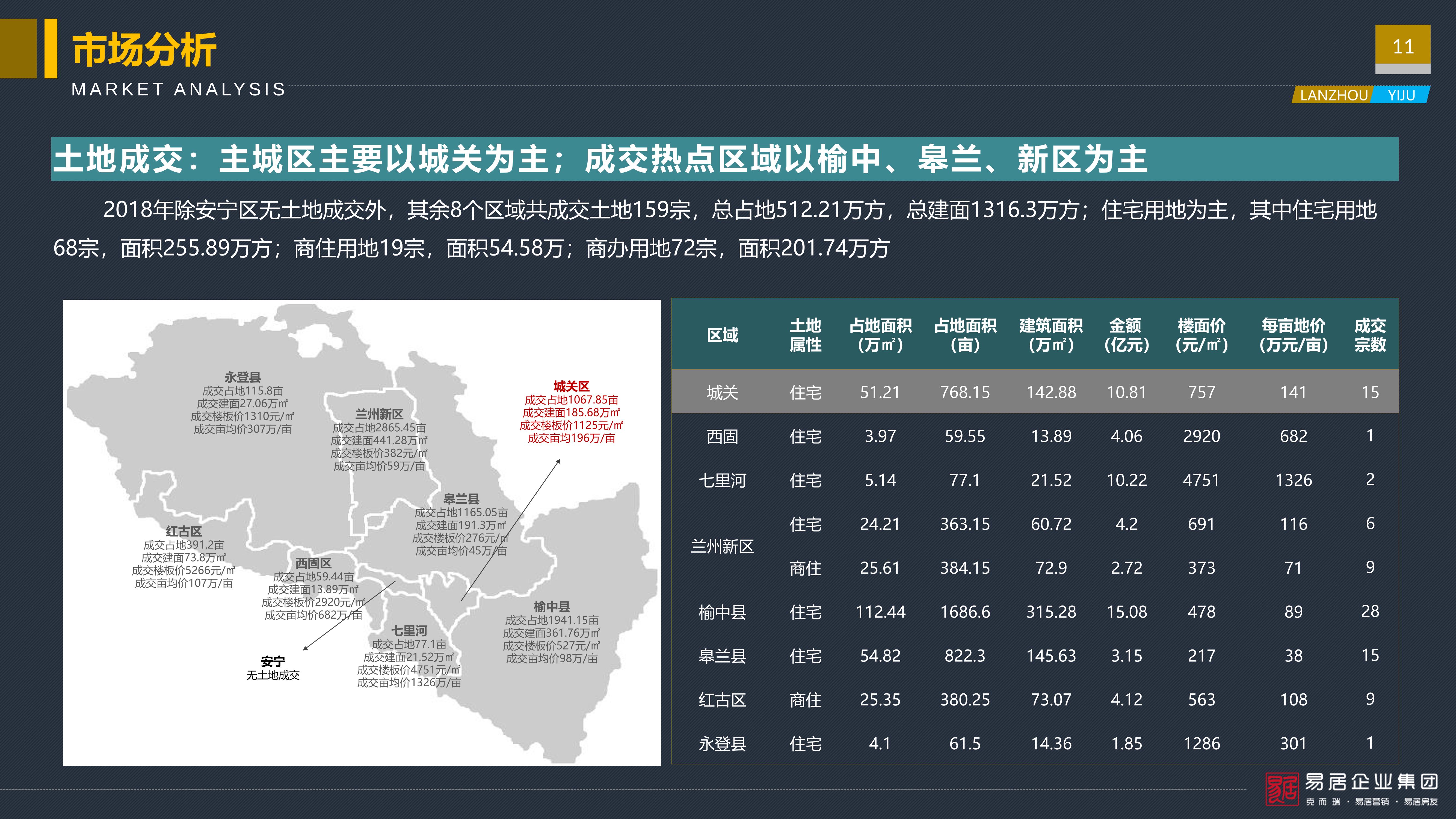Click the YIJU label tag

click(1401, 95)
